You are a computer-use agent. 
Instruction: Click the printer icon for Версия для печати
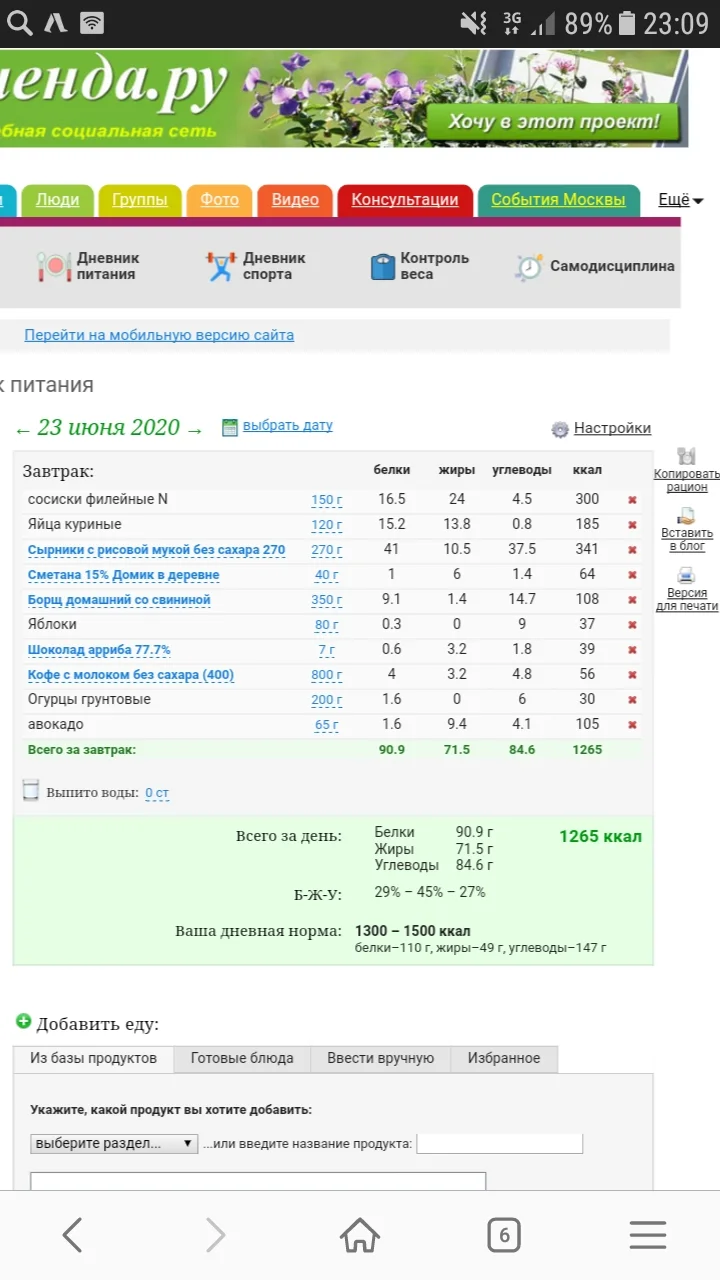(x=687, y=575)
